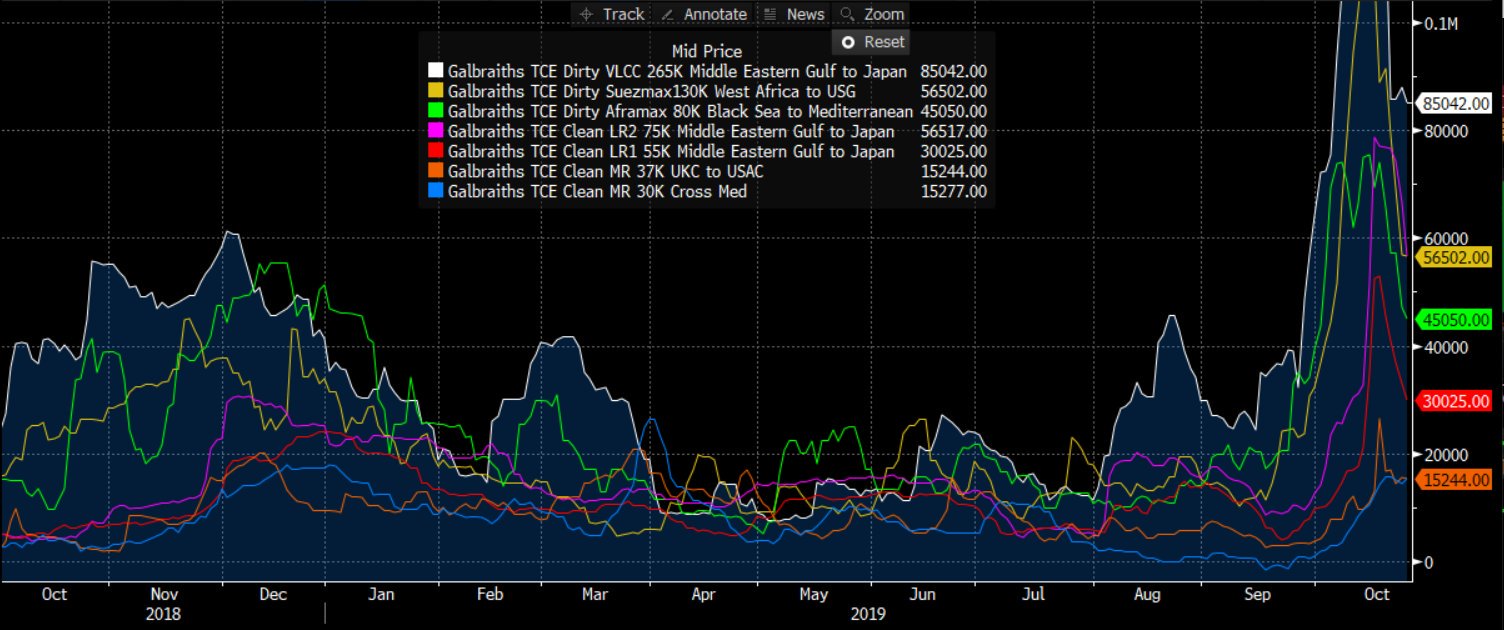Click the Sep x-axis month label

[1257, 594]
